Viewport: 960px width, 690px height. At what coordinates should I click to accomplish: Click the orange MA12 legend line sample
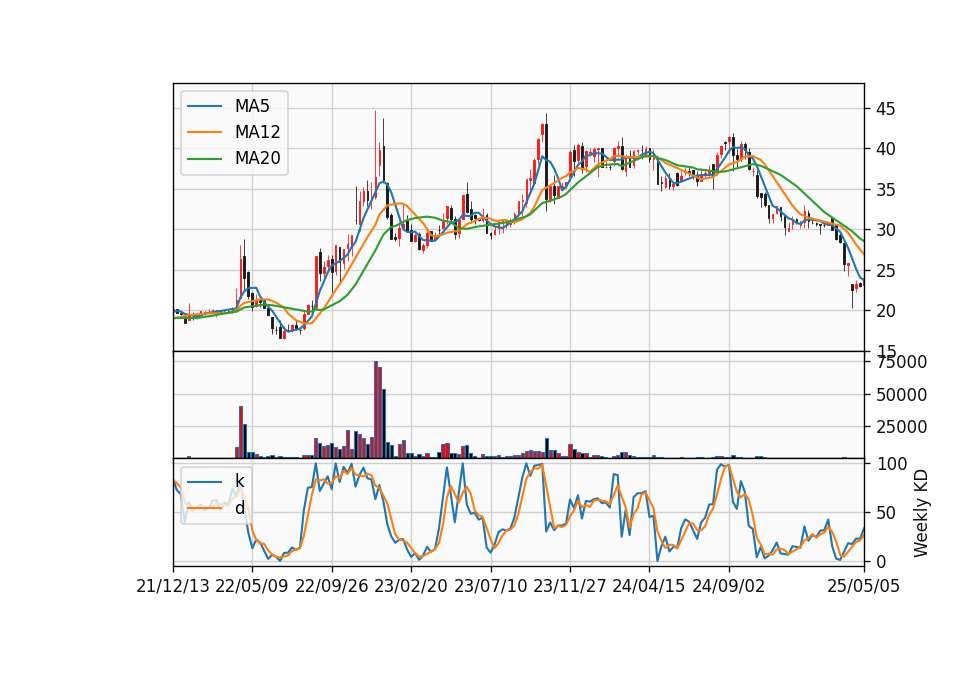(204, 132)
